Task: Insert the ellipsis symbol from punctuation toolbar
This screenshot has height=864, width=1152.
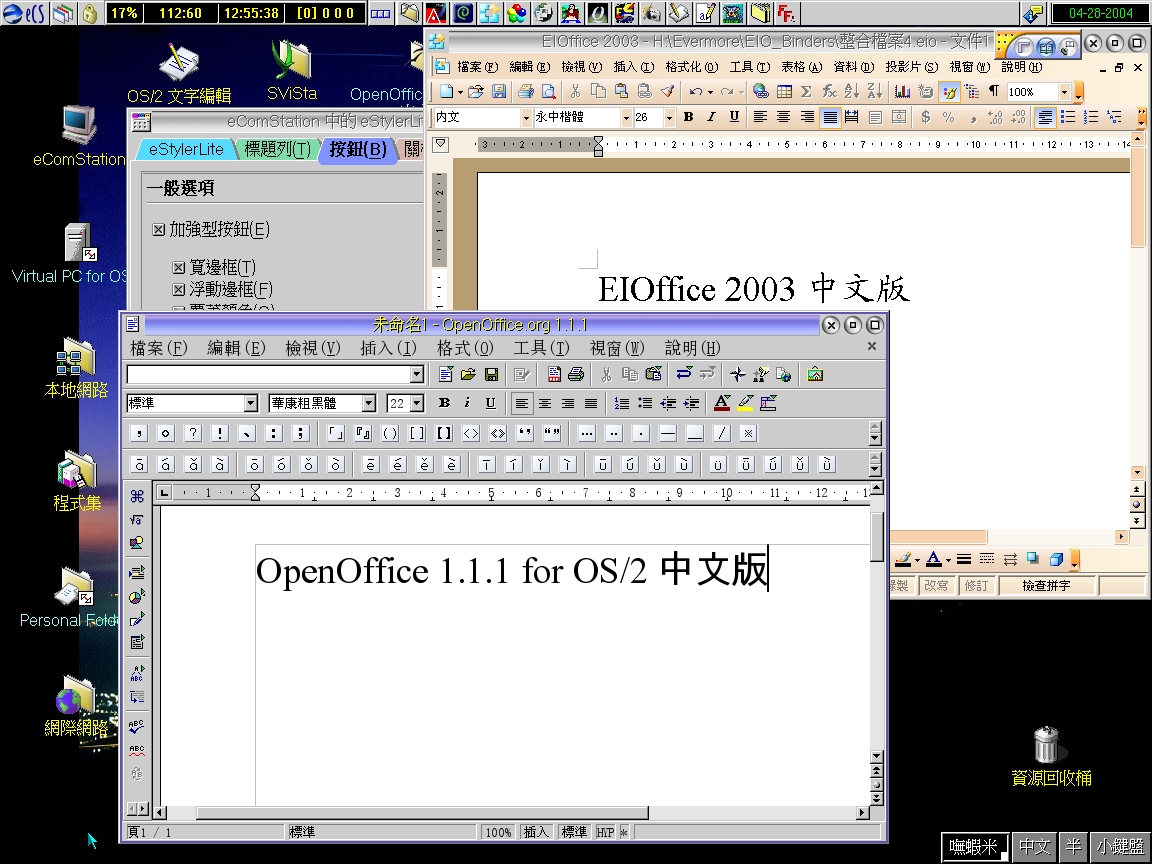Action: point(586,433)
